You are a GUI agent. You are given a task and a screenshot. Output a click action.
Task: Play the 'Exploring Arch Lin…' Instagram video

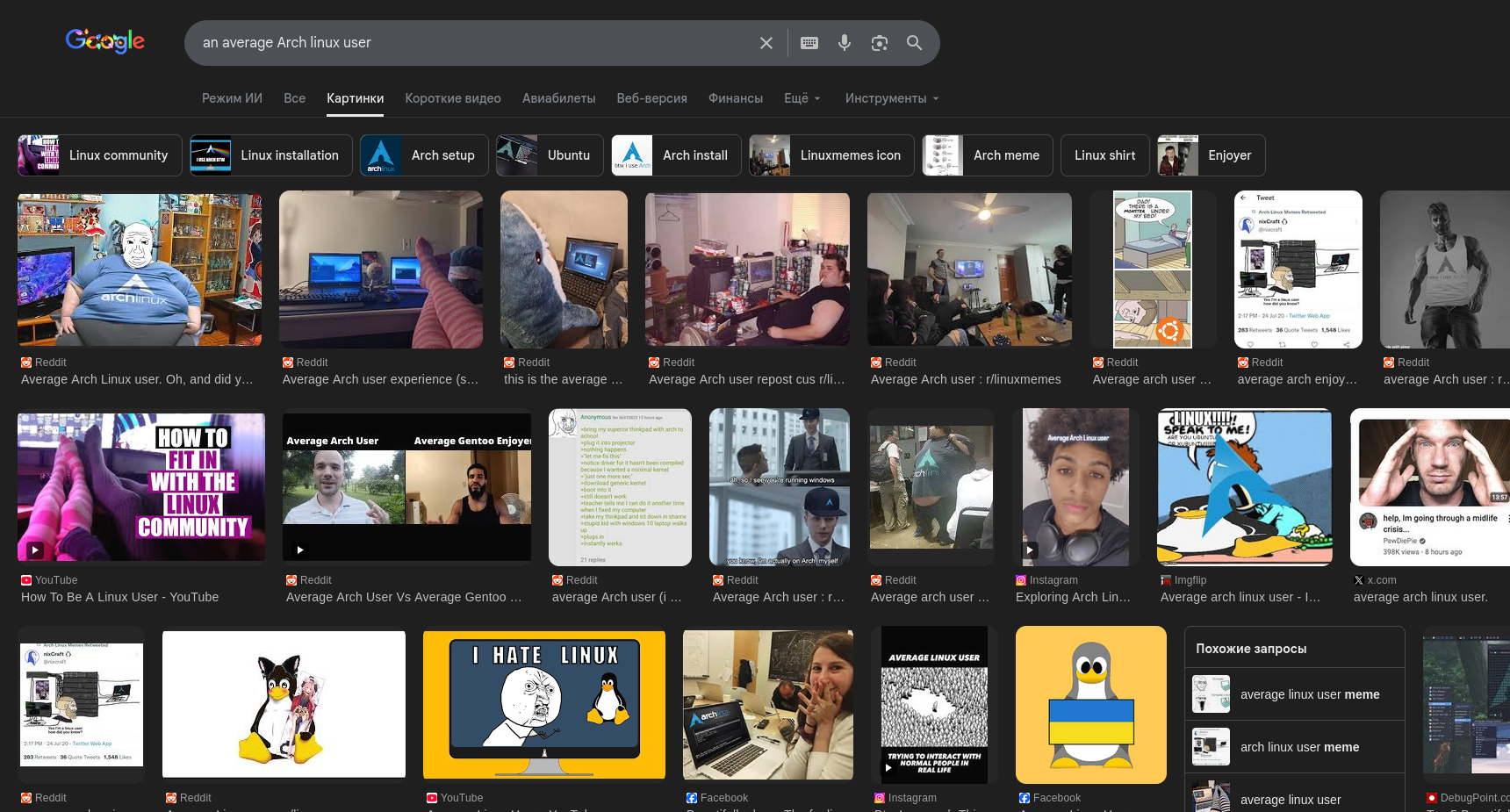pos(1029,550)
